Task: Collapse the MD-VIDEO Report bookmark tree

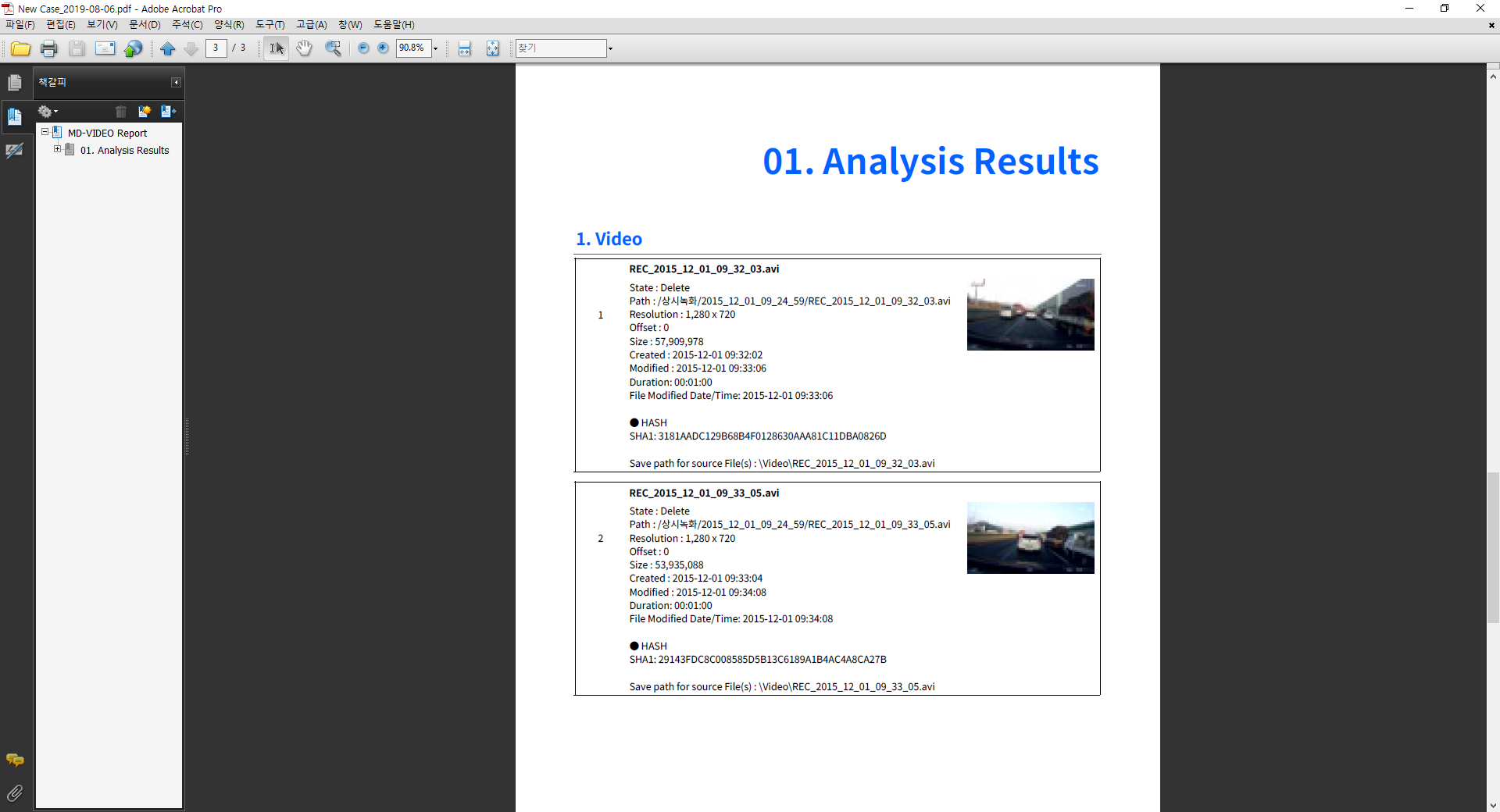Action: (x=45, y=132)
